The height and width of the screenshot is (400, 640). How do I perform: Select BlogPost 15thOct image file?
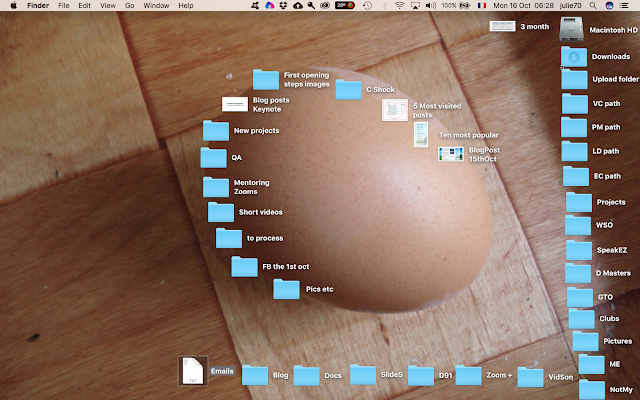pos(451,154)
